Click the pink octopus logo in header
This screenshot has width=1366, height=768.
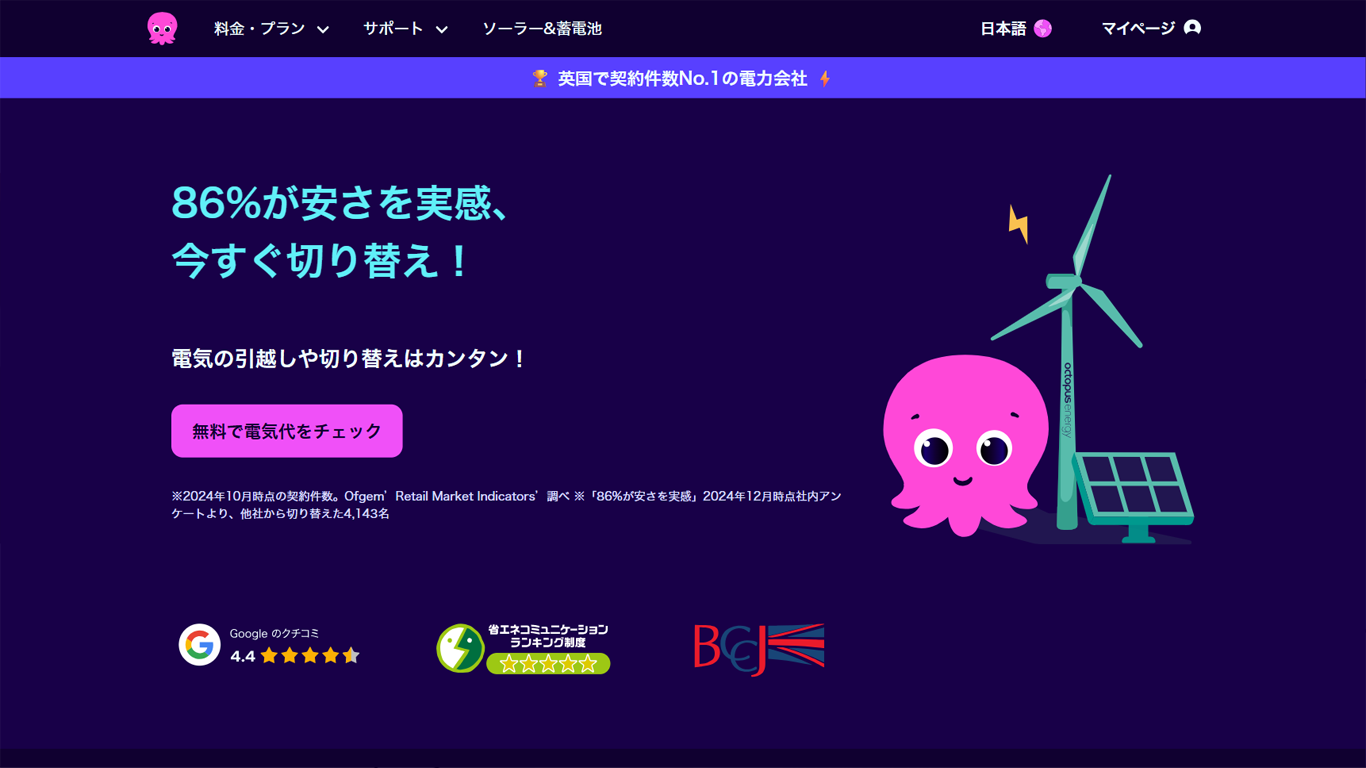(162, 29)
